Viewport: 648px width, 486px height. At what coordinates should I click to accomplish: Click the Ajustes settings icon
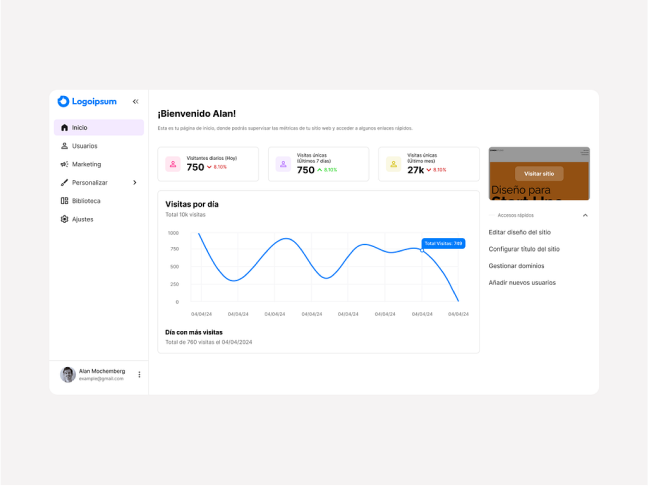[x=65, y=219]
